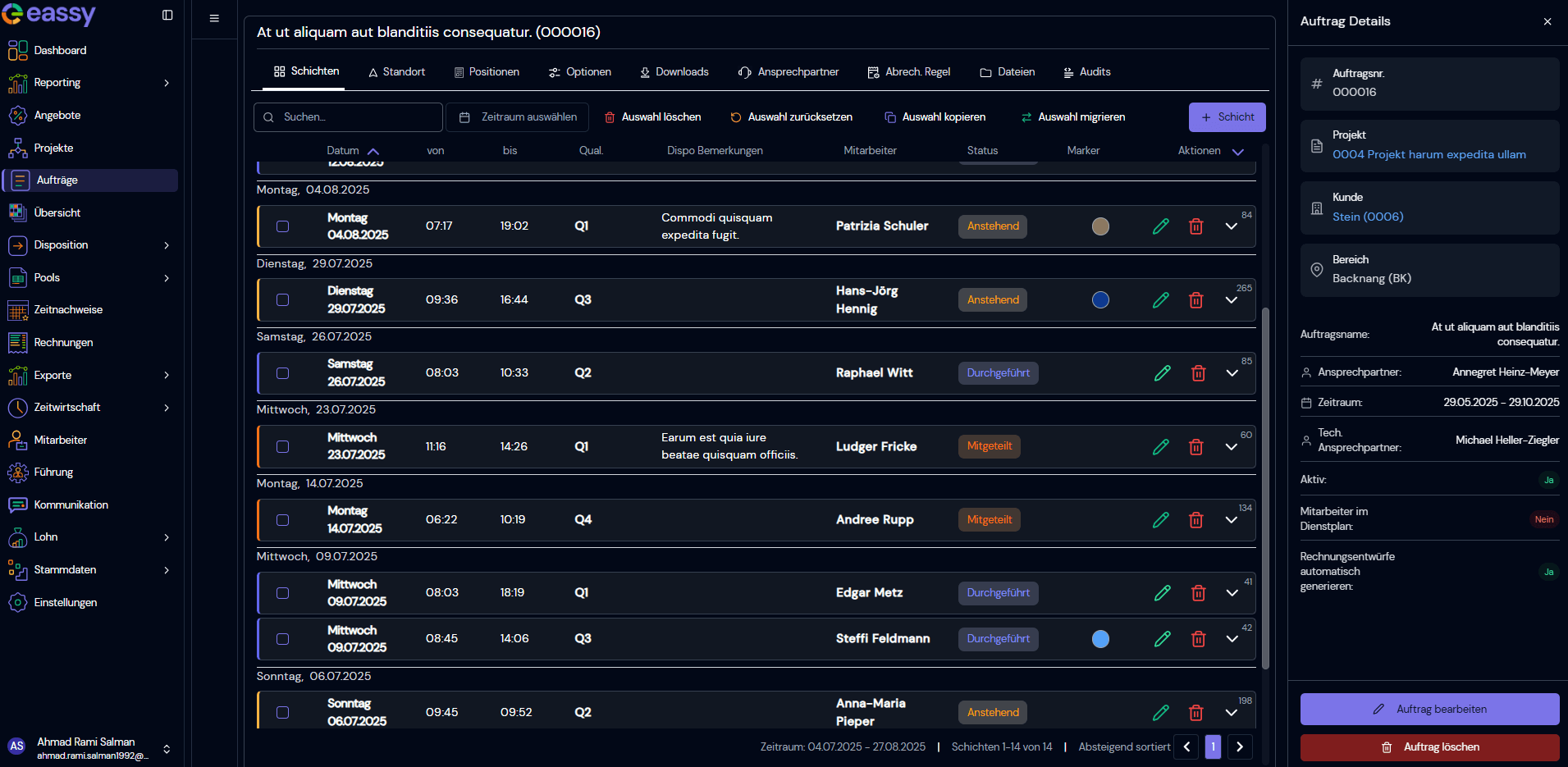Check the box for Edgar Metz's shift
Image resolution: width=1568 pixels, height=767 pixels.
[282, 593]
